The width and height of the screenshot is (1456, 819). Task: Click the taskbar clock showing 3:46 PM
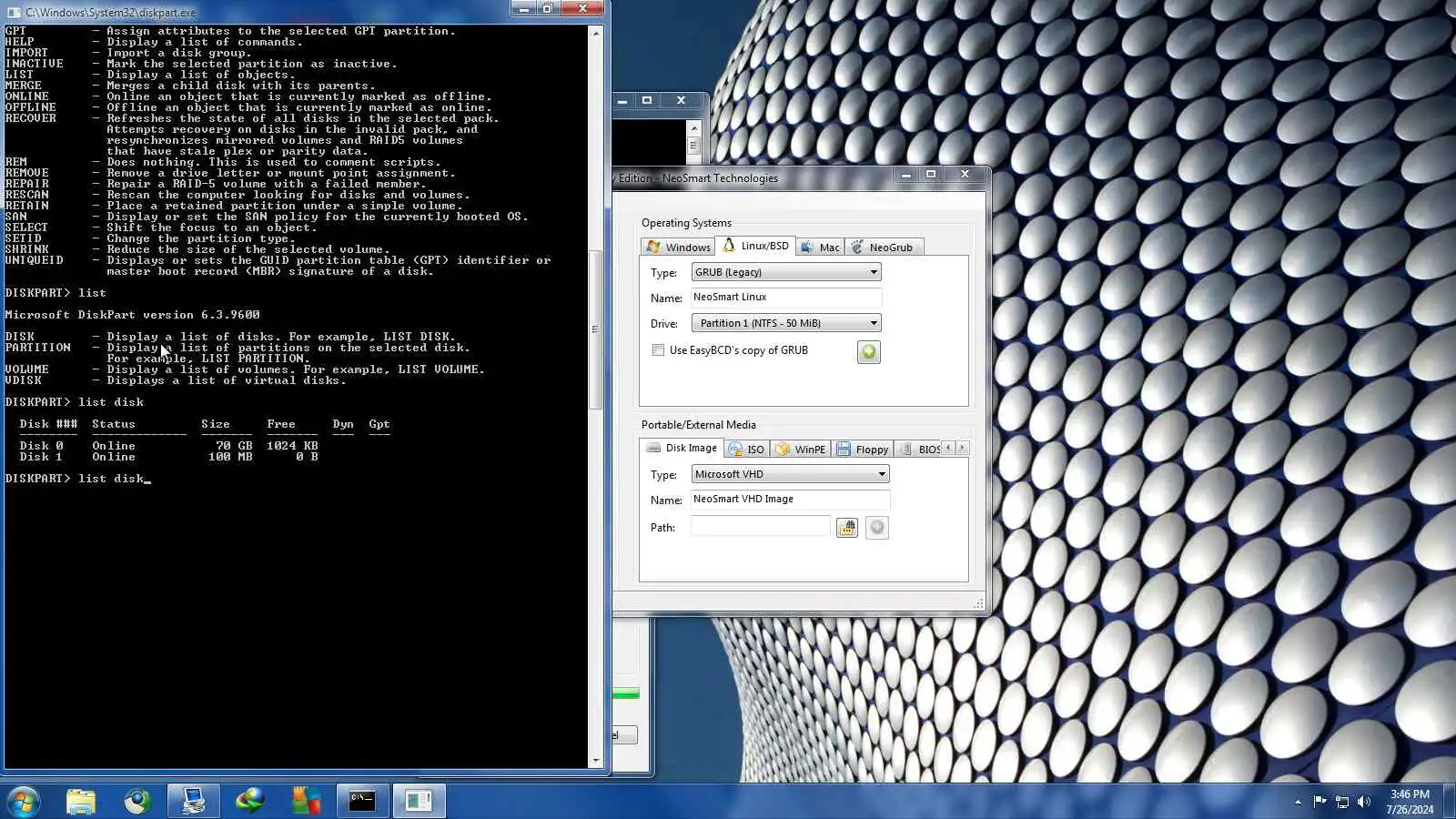tap(1410, 802)
